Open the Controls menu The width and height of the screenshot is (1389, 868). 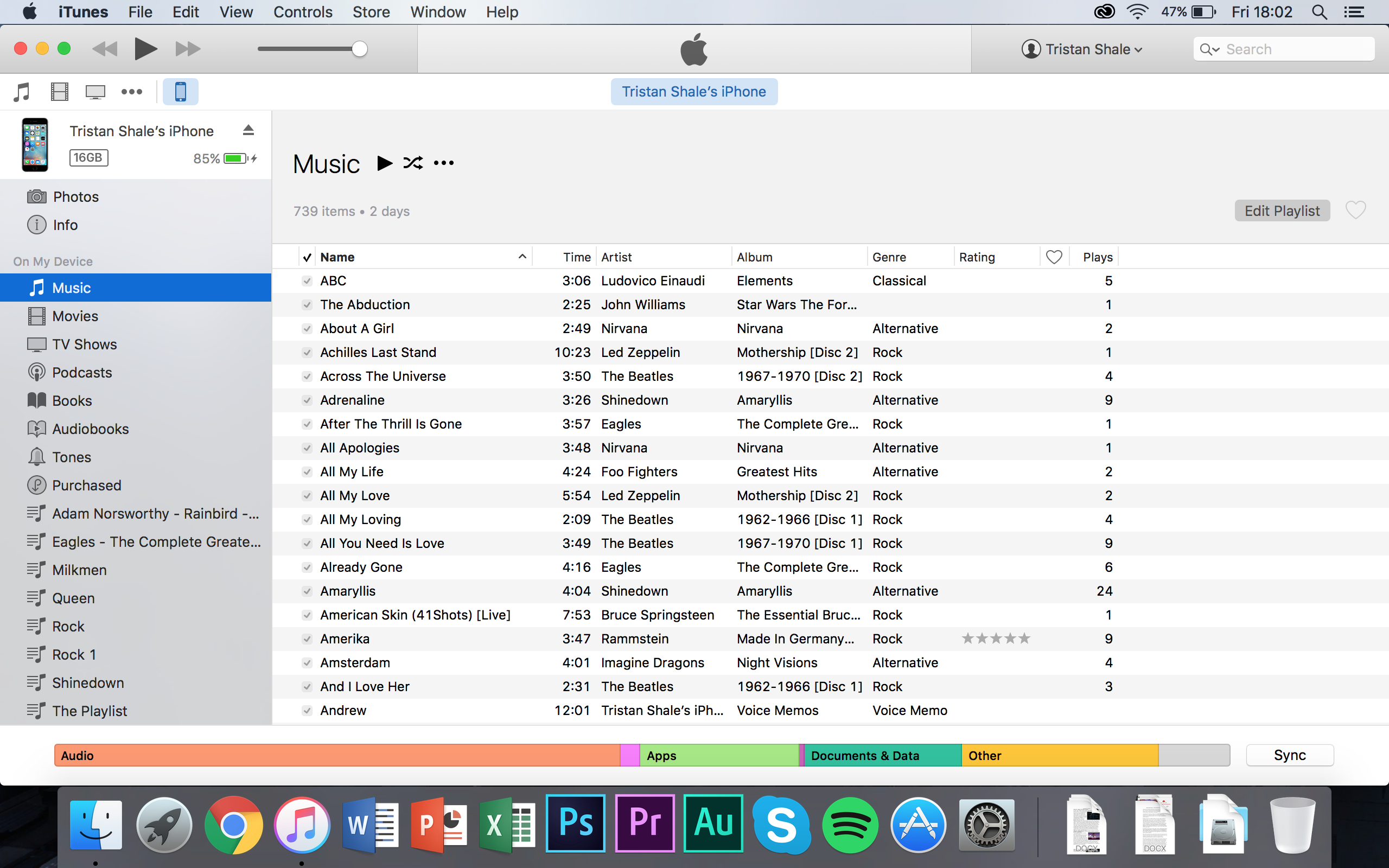click(302, 12)
